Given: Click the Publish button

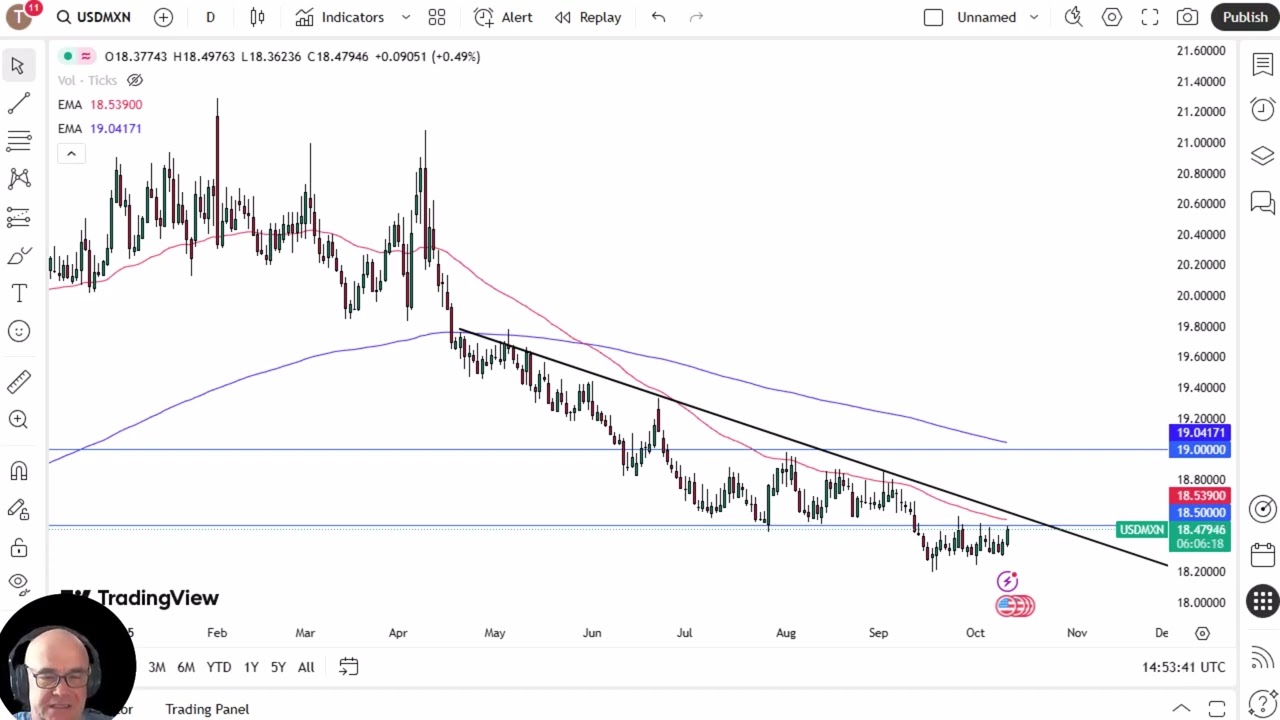Looking at the screenshot, I should (1244, 17).
